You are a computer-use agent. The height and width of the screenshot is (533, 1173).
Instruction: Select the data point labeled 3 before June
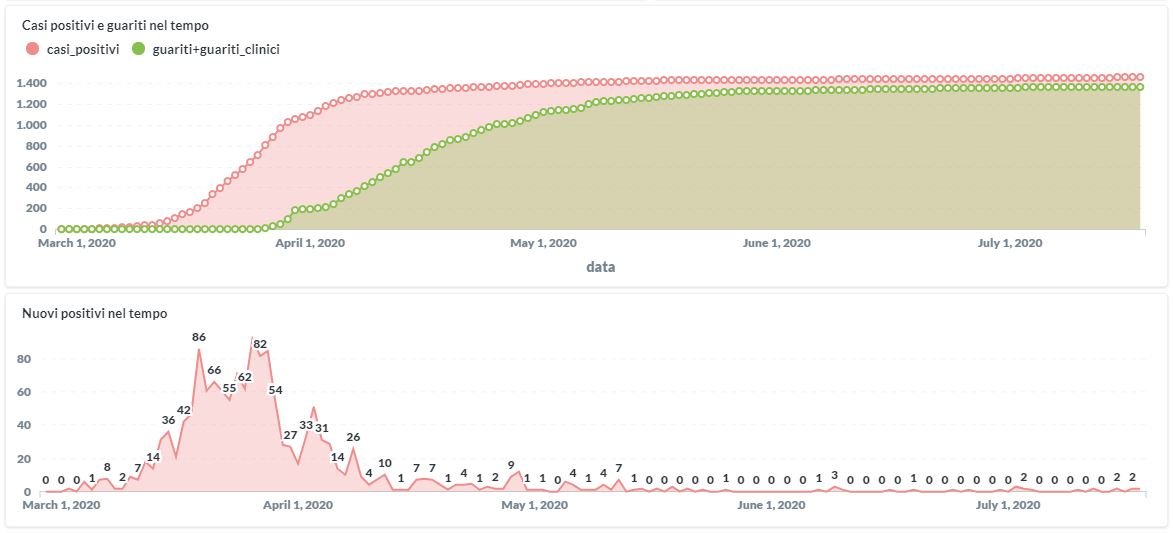click(834, 475)
